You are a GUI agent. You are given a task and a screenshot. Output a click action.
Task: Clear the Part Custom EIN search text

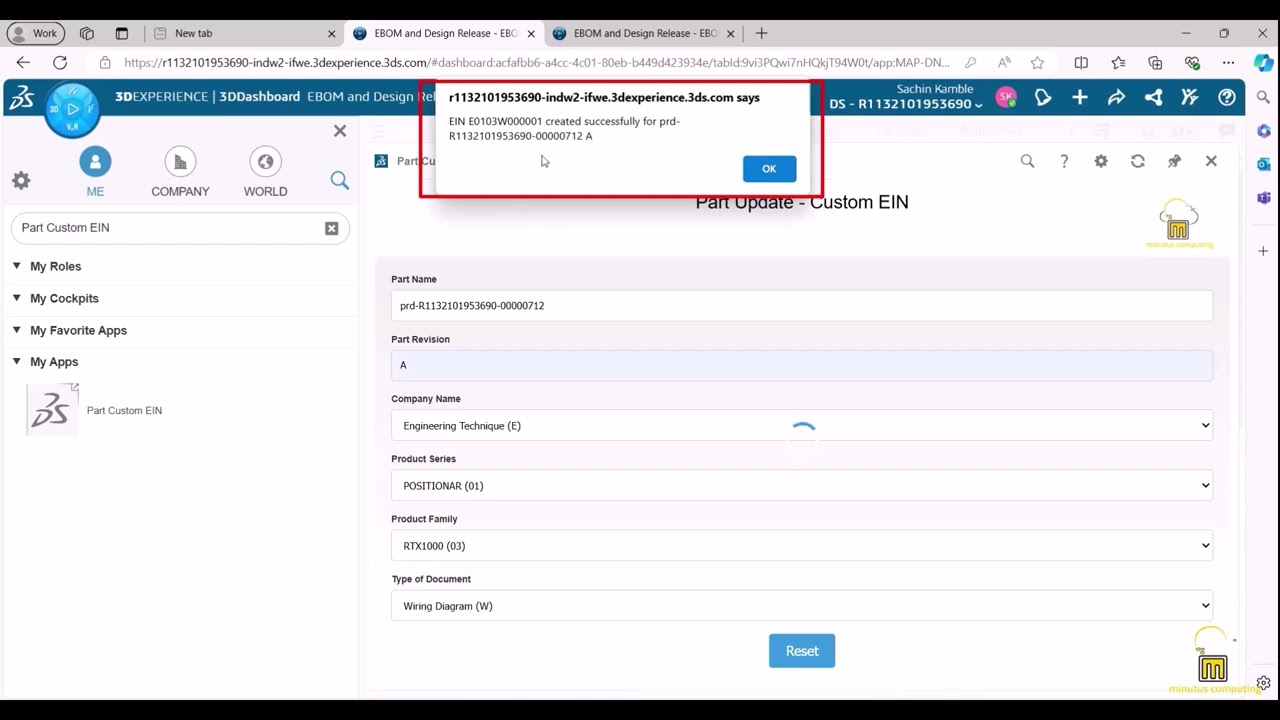(332, 228)
